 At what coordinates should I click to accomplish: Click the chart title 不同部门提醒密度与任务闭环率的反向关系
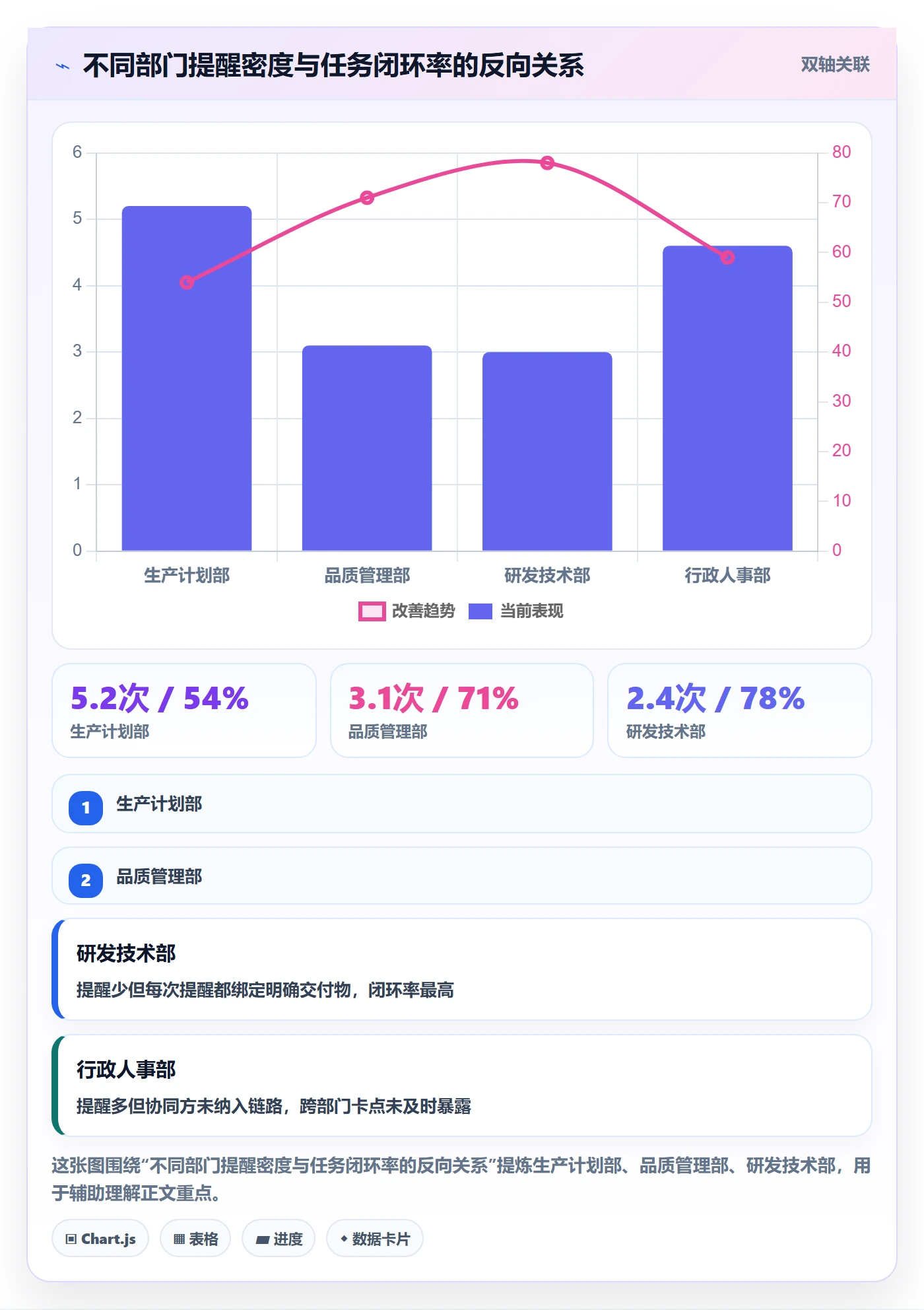tap(333, 65)
